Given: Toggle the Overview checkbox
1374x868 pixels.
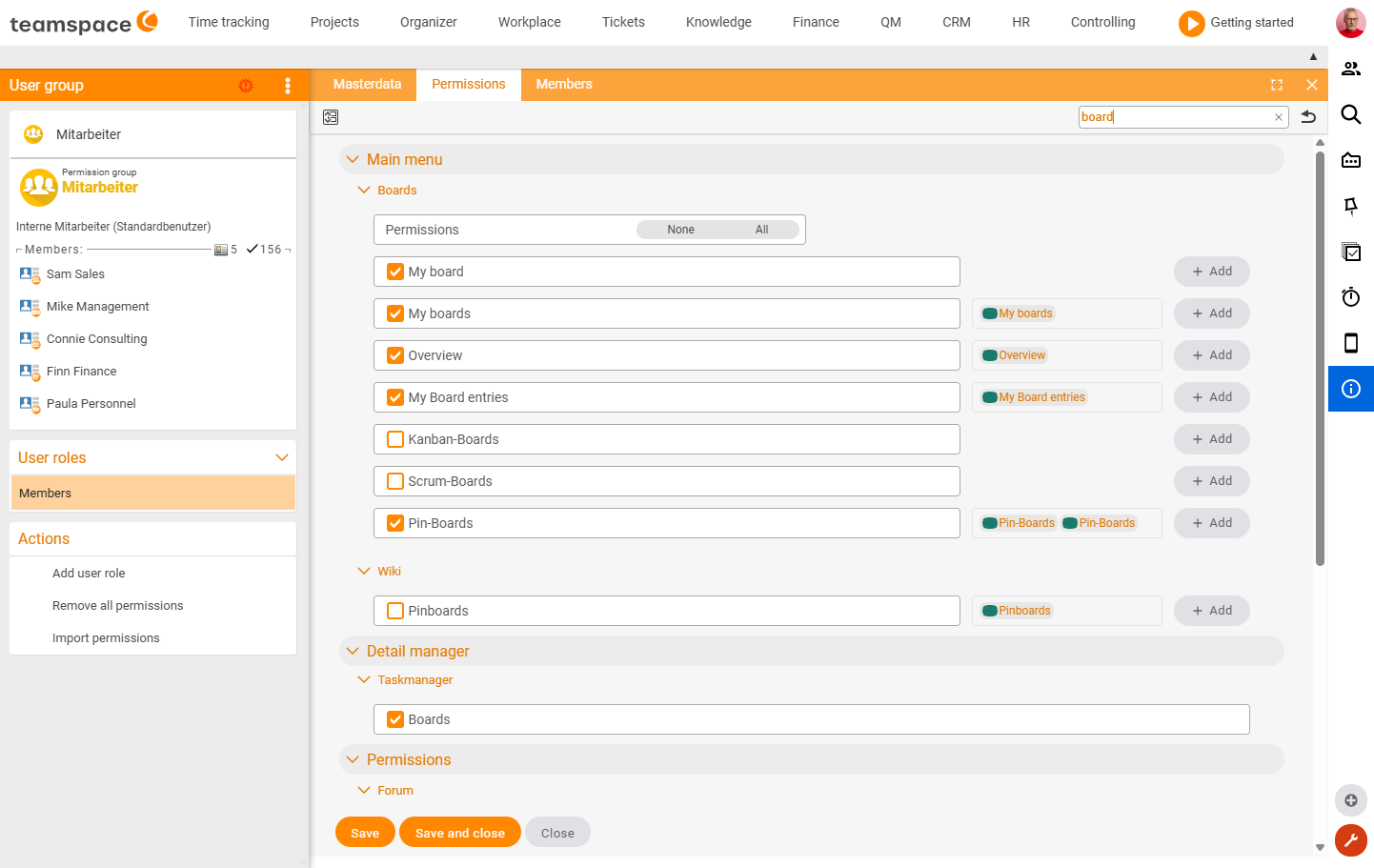Looking at the screenshot, I should coord(395,355).
